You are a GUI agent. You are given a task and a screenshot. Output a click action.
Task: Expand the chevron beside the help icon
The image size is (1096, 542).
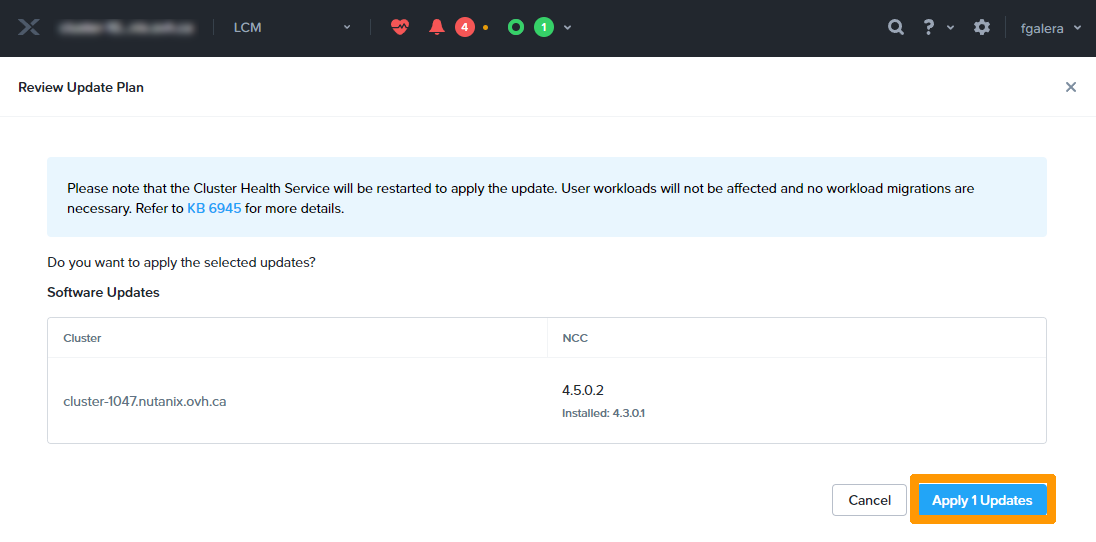(950, 27)
